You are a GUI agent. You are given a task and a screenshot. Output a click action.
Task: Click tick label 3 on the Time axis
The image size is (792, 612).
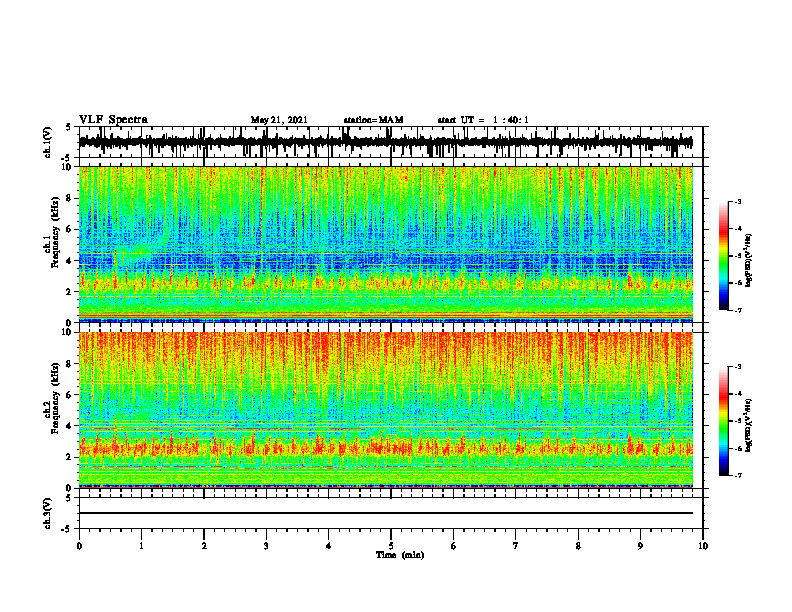pos(266,546)
